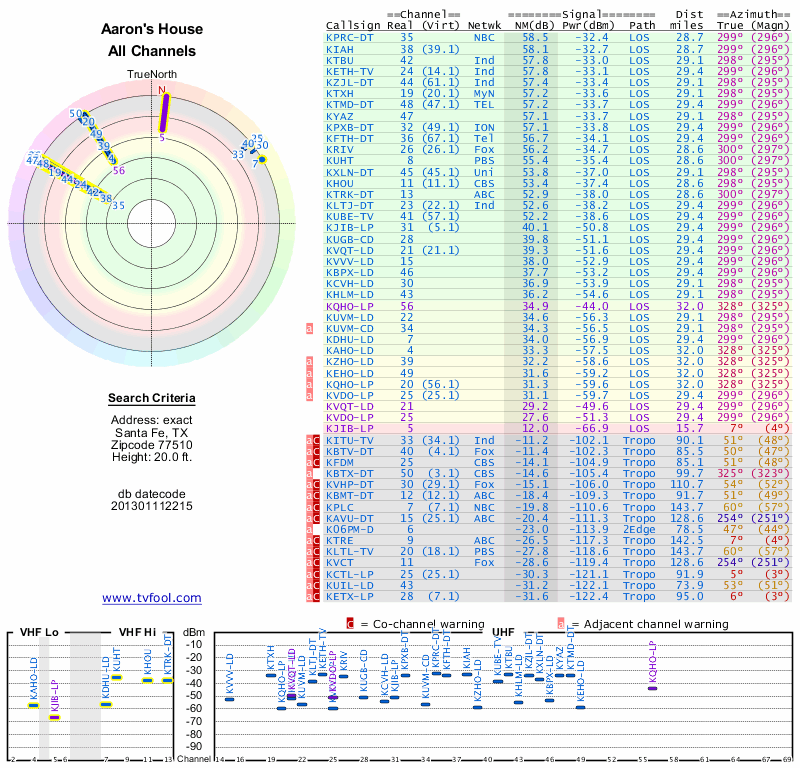800x768 pixels.
Task: Click the 'MyN' network cell for KTXH
Action: click(x=484, y=94)
